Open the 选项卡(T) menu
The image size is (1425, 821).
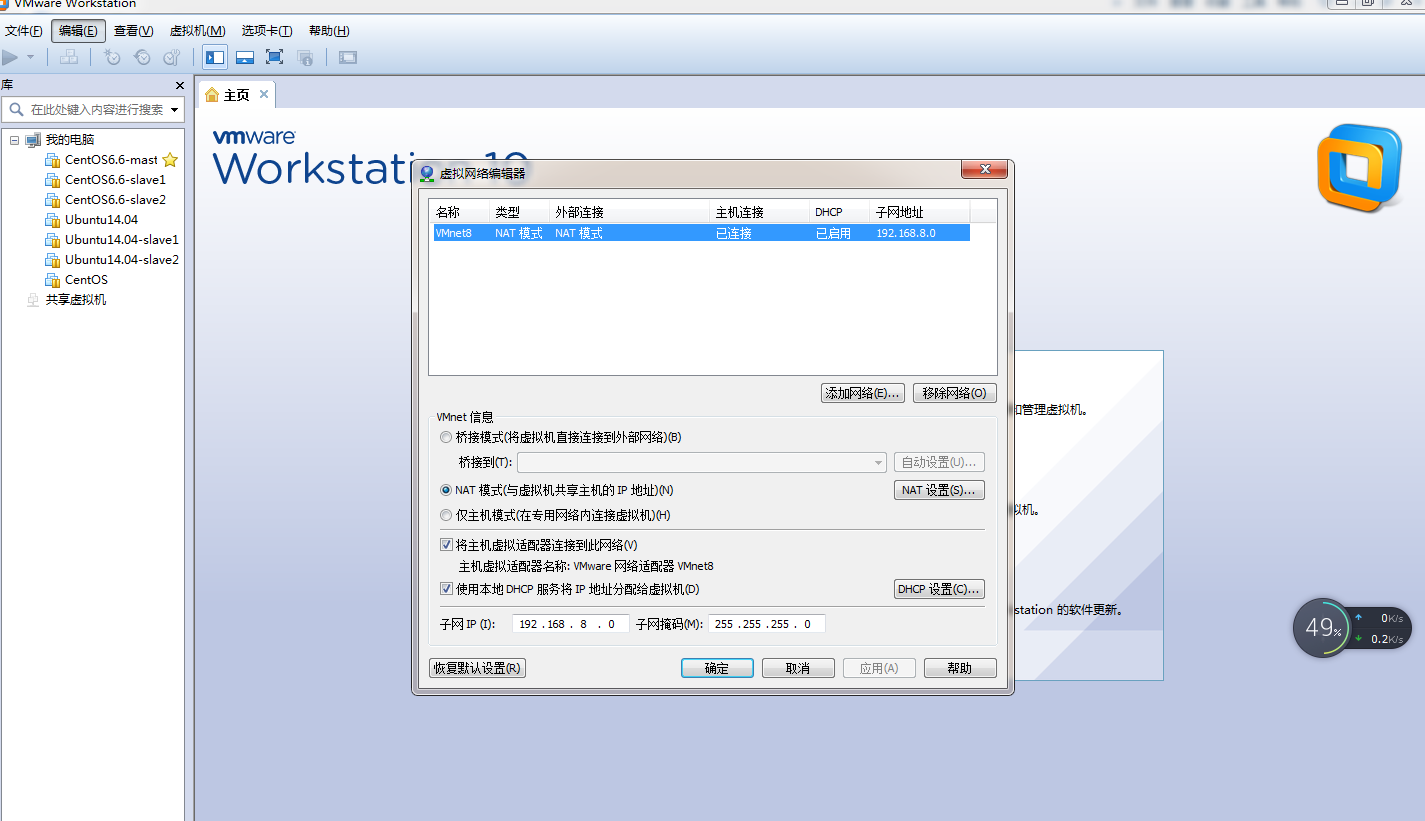pyautogui.click(x=267, y=31)
